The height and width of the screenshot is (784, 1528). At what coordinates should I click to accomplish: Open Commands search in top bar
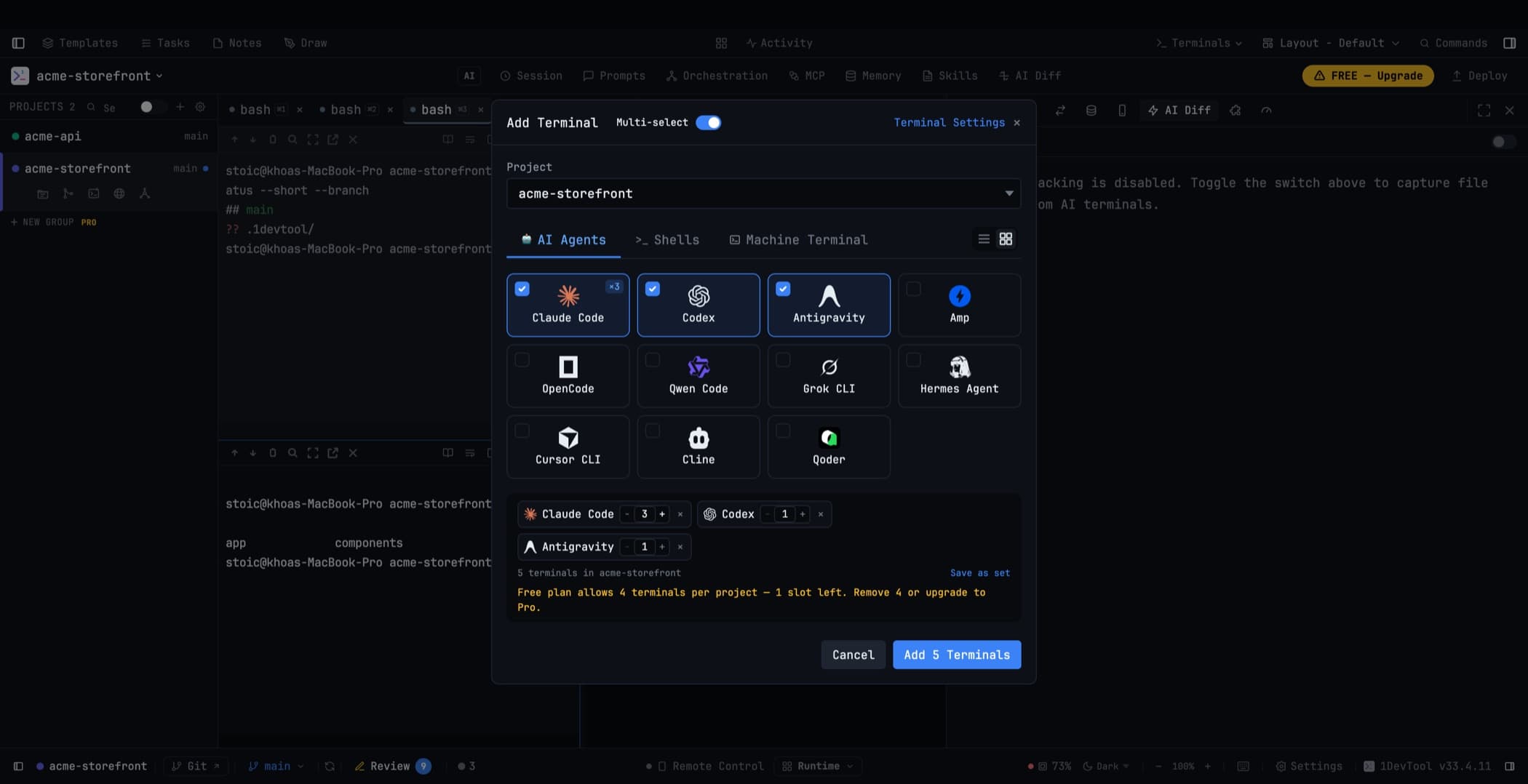[1453, 43]
